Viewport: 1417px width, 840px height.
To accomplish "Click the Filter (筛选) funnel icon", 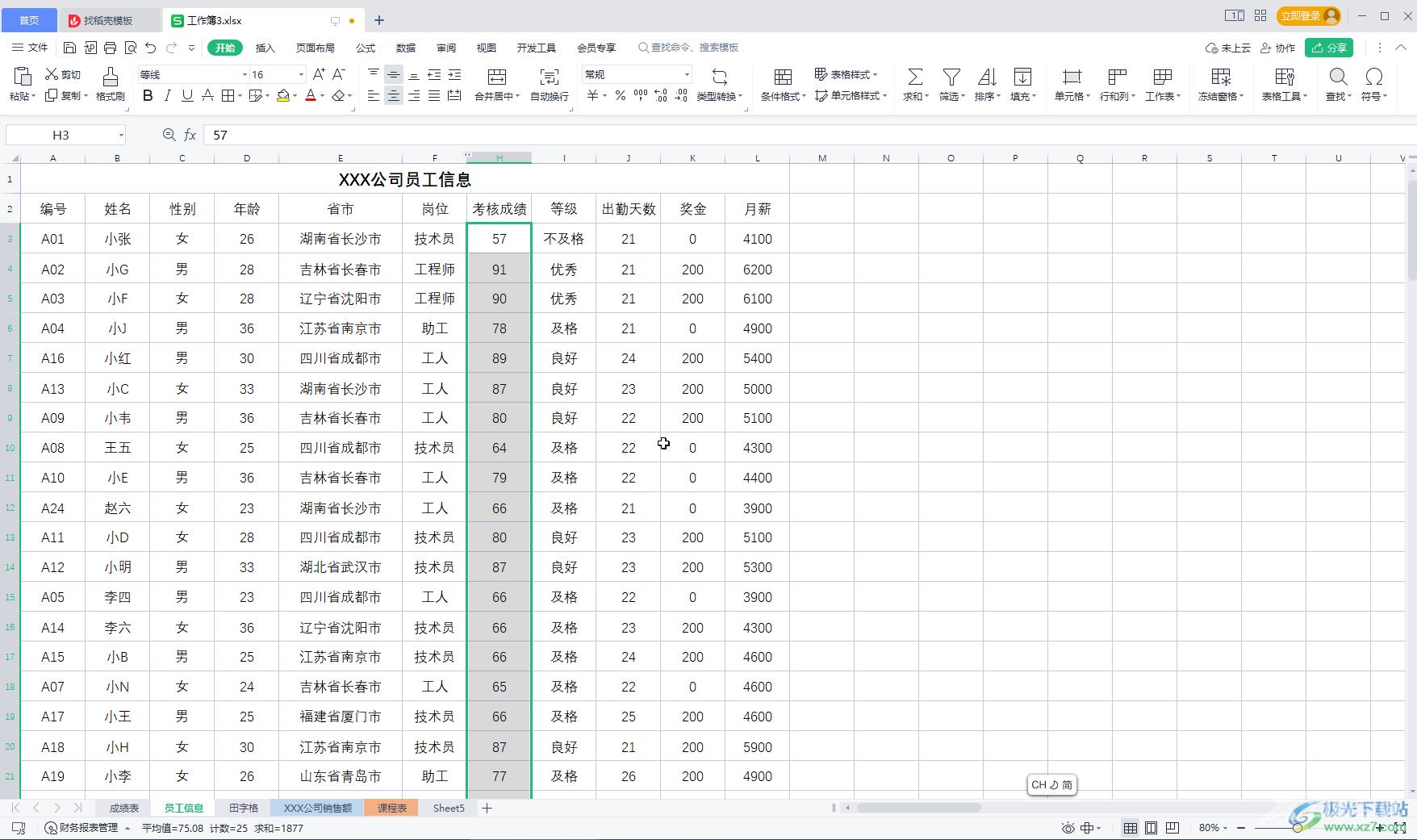I will click(x=951, y=77).
